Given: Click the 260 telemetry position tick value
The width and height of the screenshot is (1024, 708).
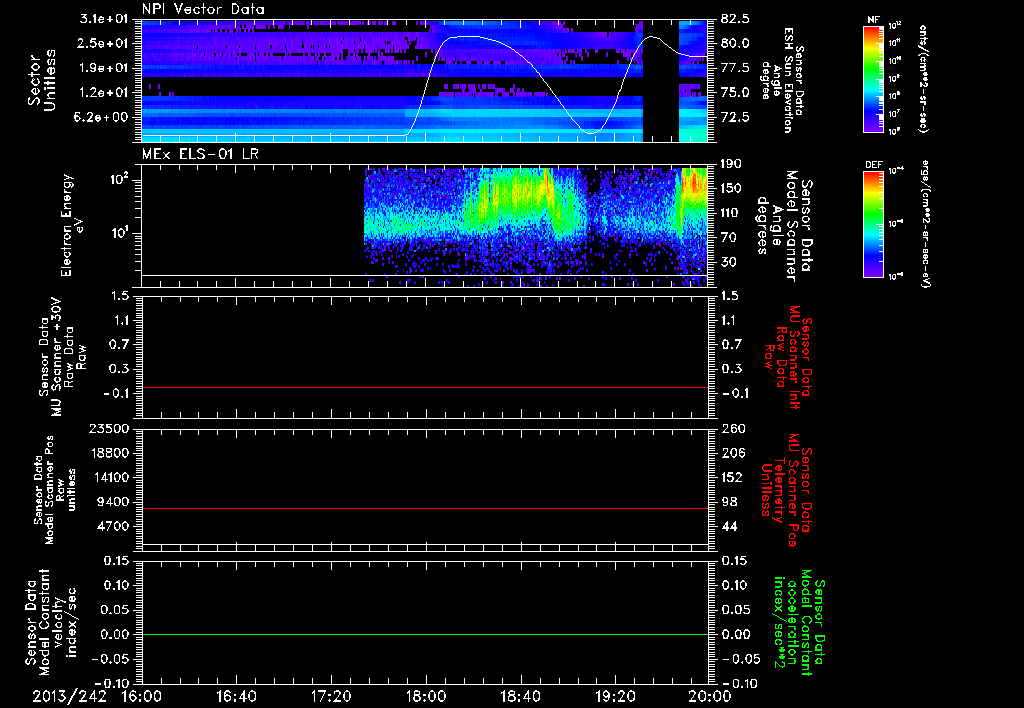Looking at the screenshot, I should coord(731,428).
